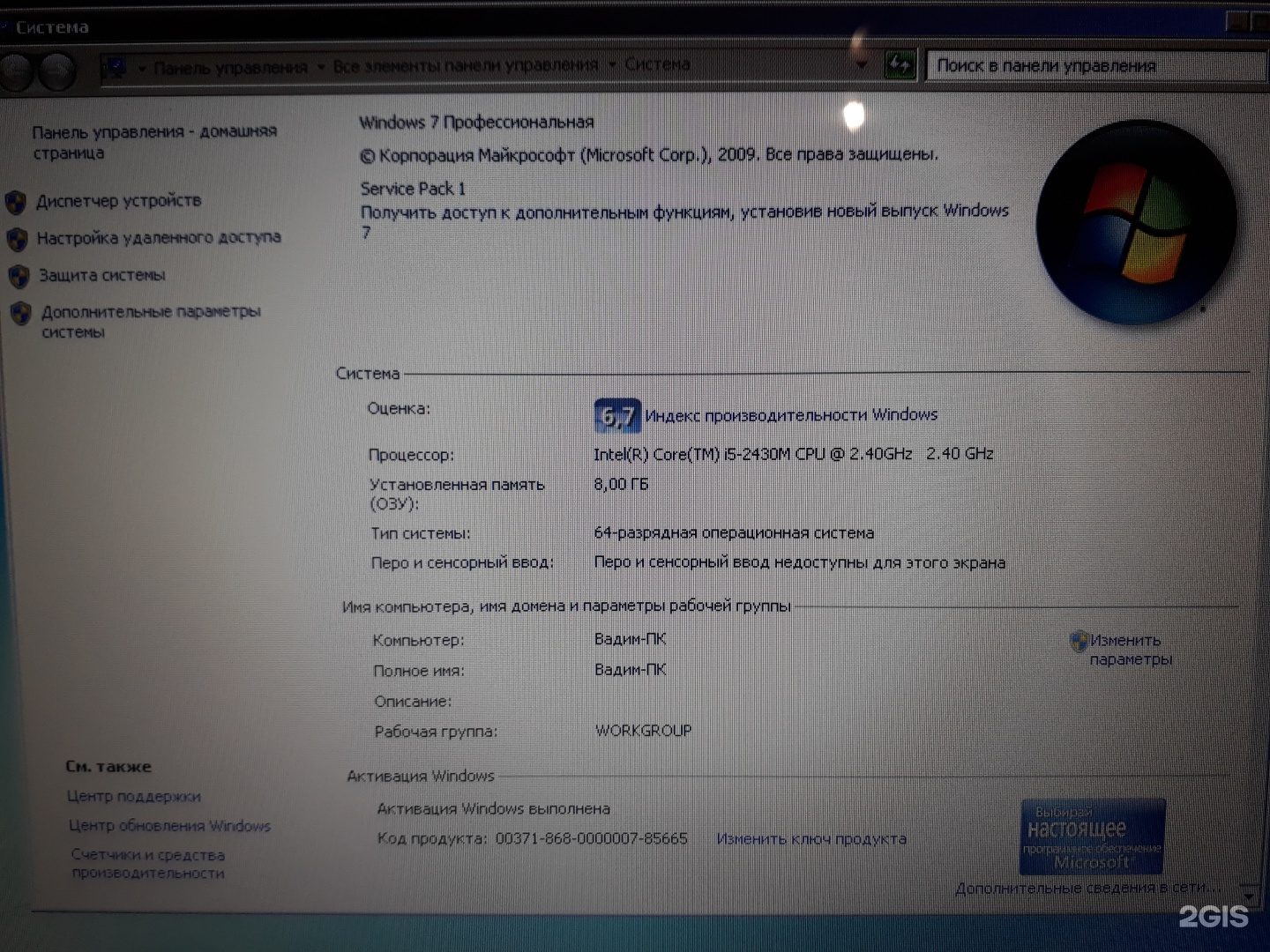Click the Forward navigation arrow button
Image resolution: width=1270 pixels, height=952 pixels.
[56, 72]
